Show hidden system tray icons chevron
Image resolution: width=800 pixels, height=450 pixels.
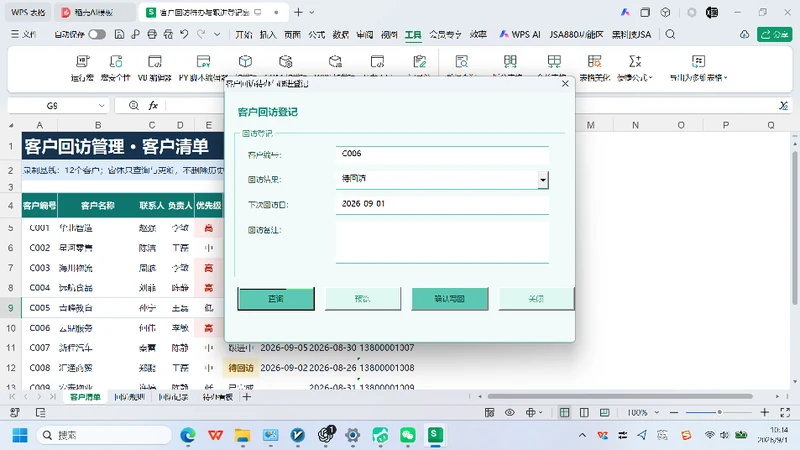click(582, 435)
